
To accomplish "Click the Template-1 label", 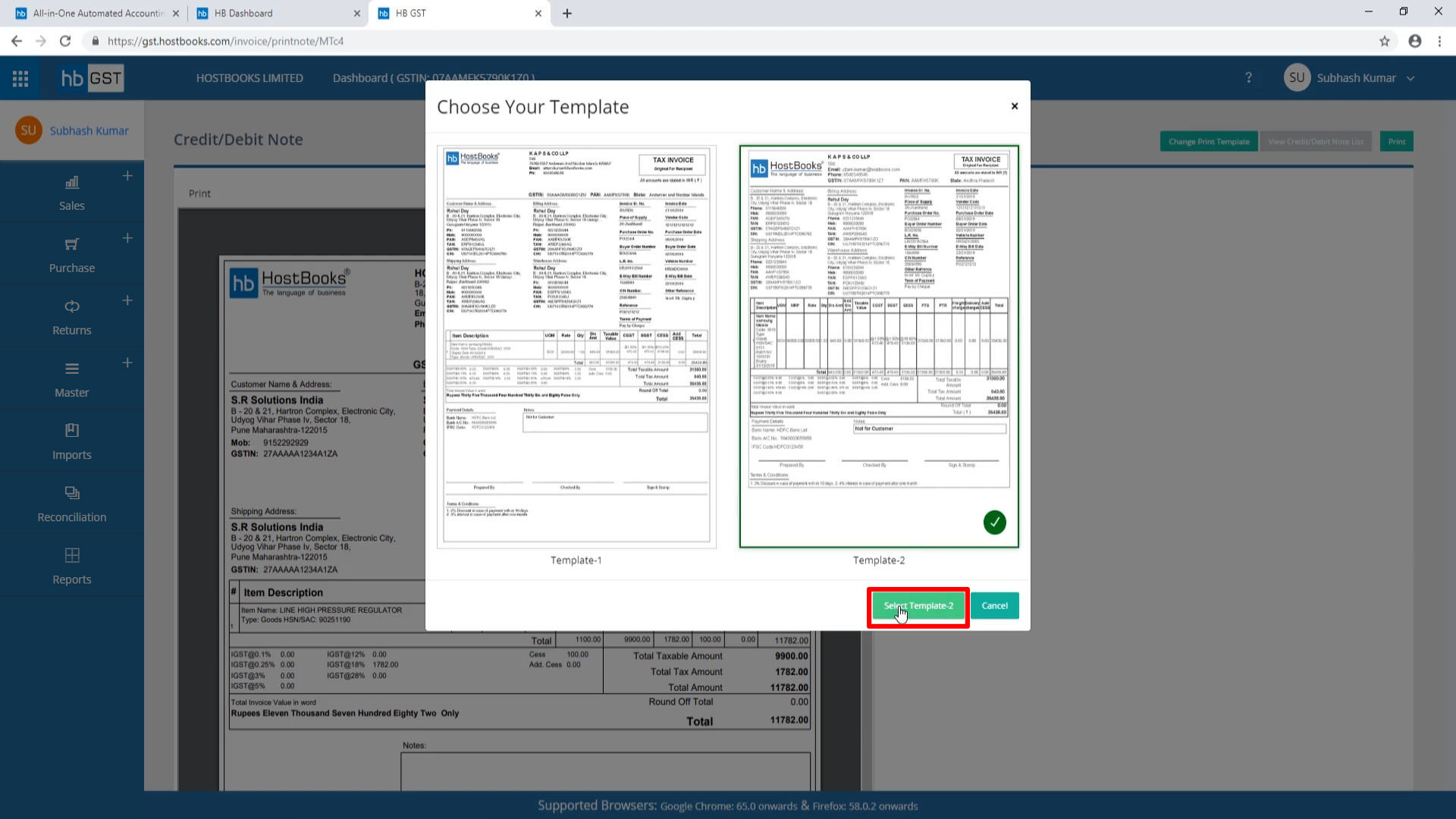I will coord(576,560).
